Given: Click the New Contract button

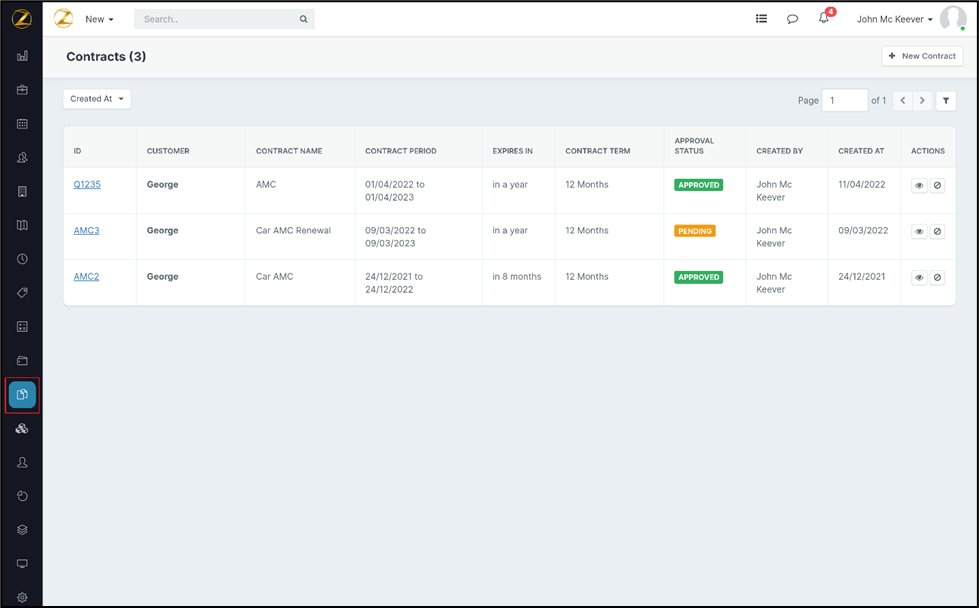Looking at the screenshot, I should coord(922,56).
